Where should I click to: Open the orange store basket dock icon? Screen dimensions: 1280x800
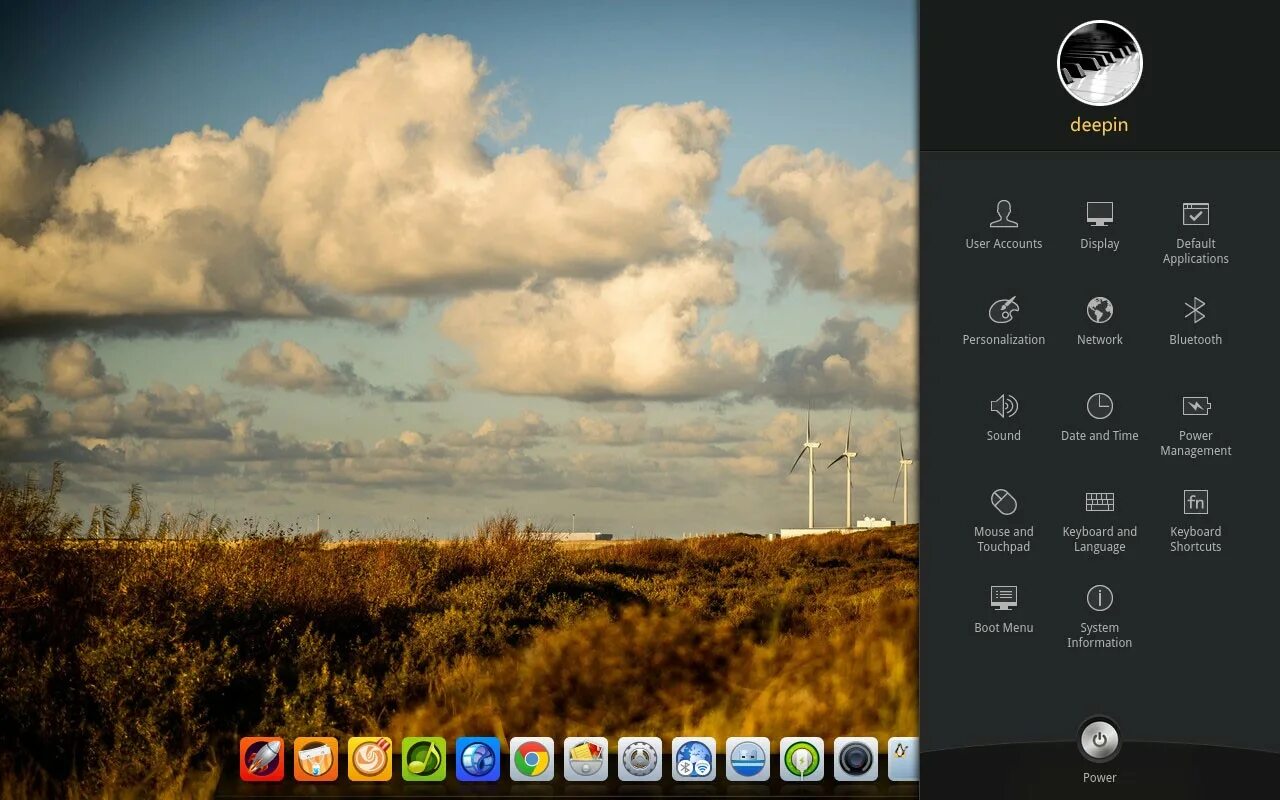(x=316, y=760)
